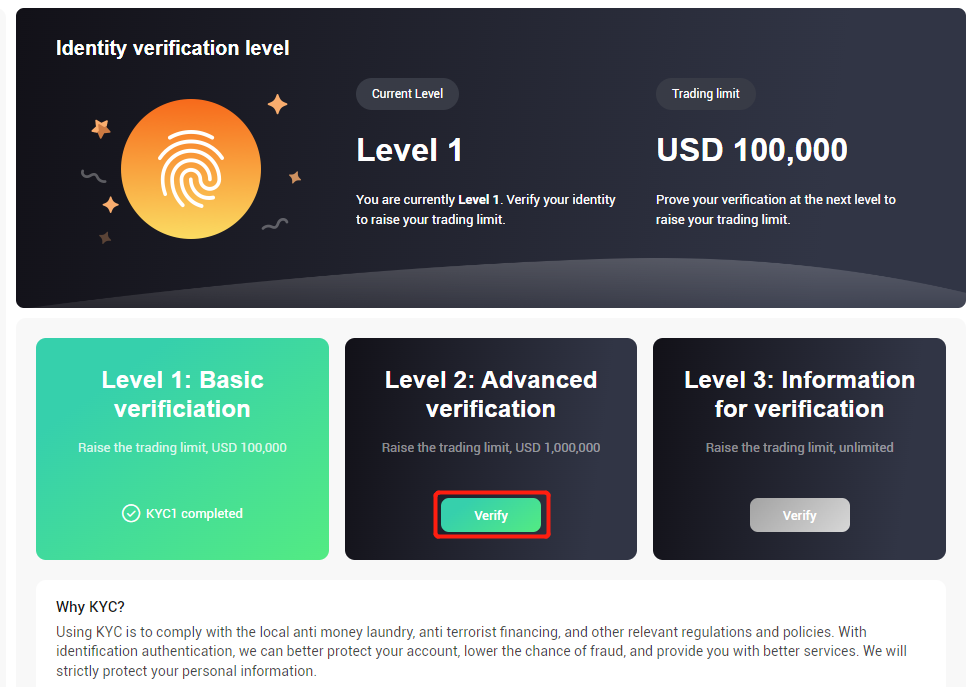972x687 pixels.
Task: Open the Level 1 Basic verification card
Action: click(182, 449)
